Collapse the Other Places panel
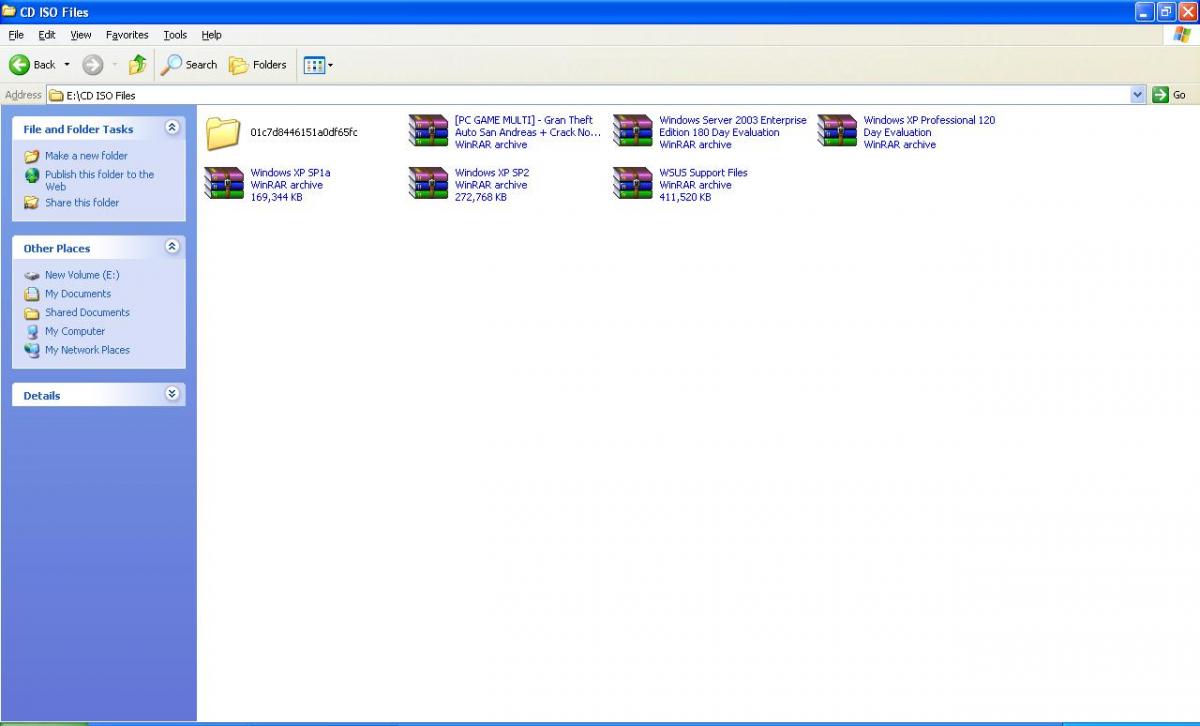1200x726 pixels. 172,247
